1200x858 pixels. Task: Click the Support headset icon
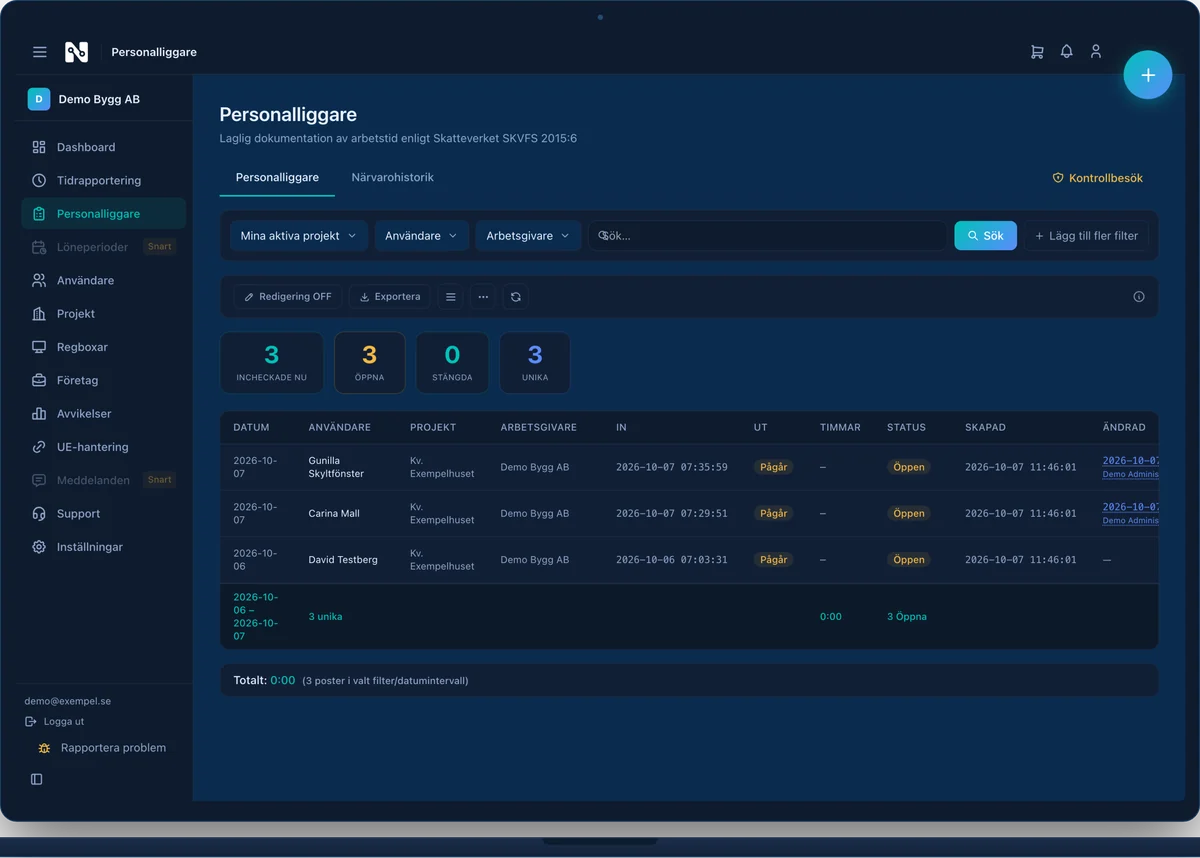[39, 514]
